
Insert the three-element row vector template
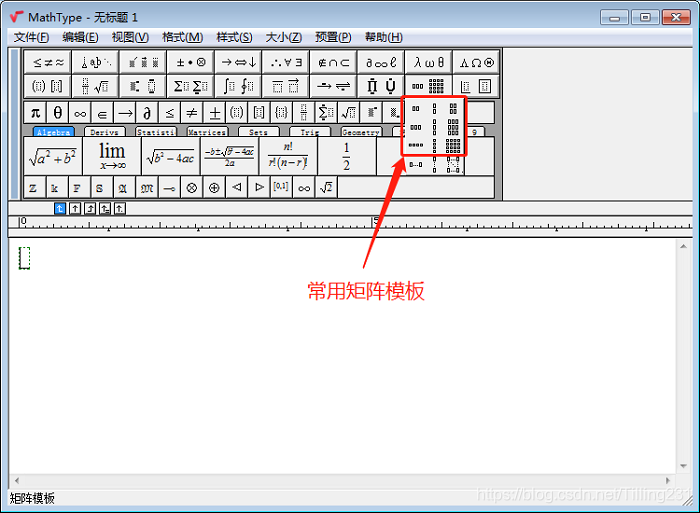tap(416, 127)
